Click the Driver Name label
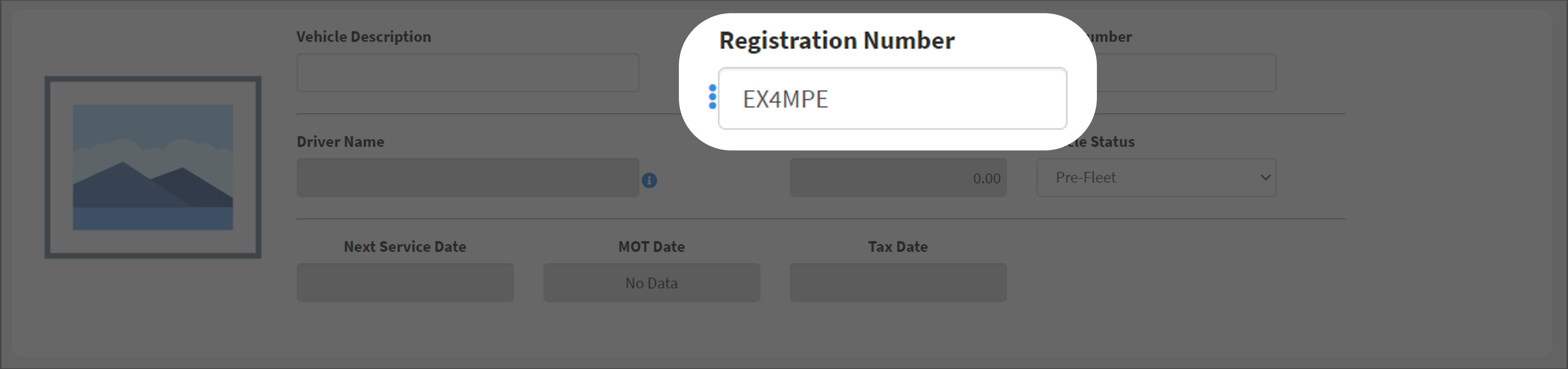The image size is (1568, 369). [x=340, y=142]
